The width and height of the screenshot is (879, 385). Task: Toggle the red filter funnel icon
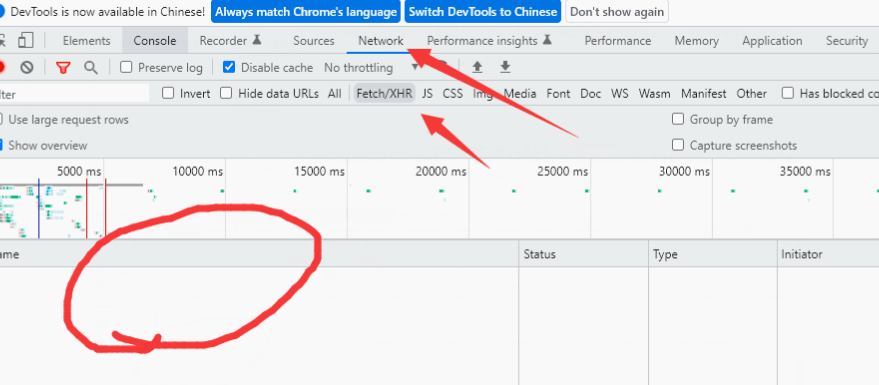click(63, 68)
